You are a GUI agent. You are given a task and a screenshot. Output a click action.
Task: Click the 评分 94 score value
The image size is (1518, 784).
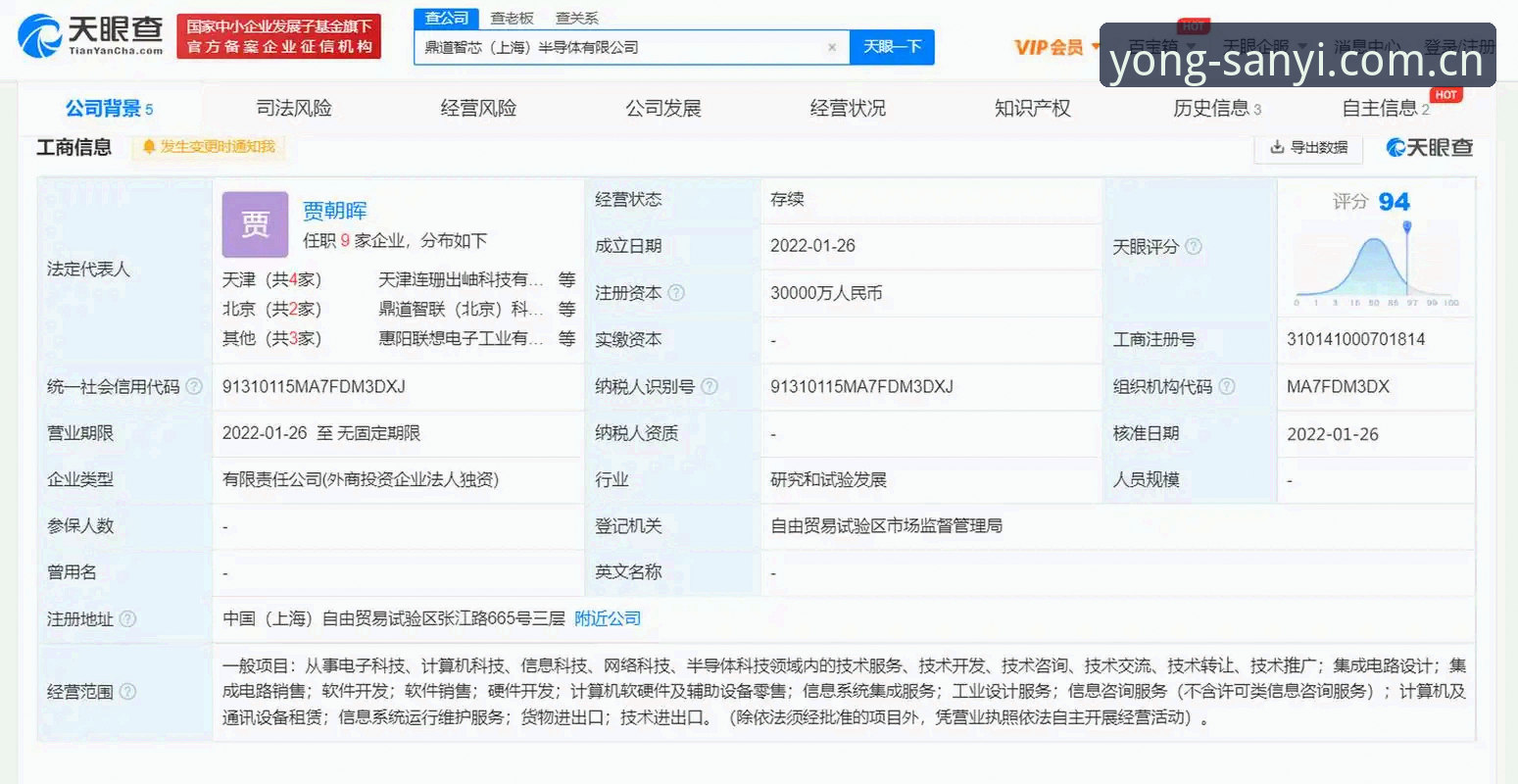pyautogui.click(x=1371, y=201)
